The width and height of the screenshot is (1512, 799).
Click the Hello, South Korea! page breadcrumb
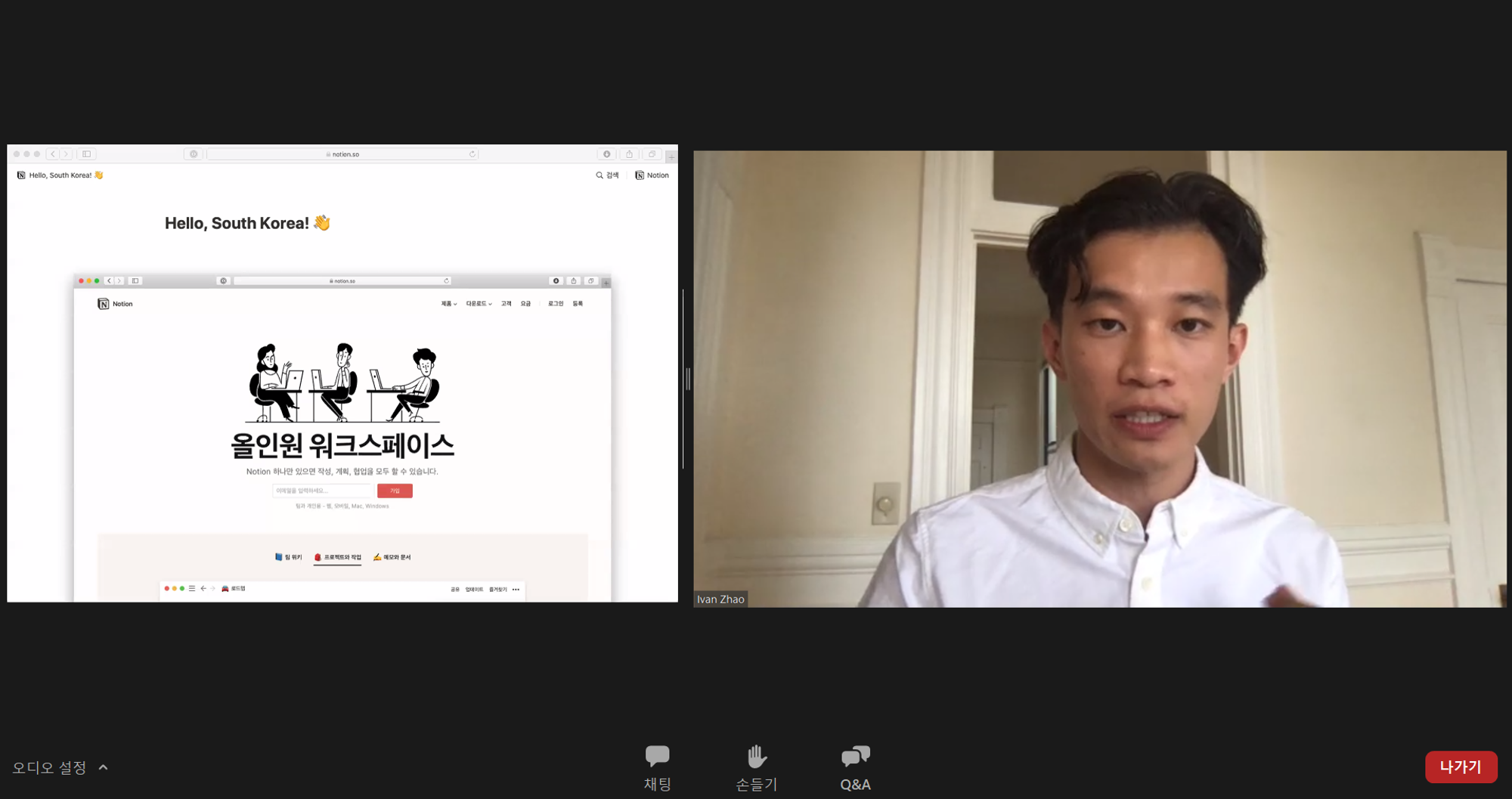click(x=60, y=175)
